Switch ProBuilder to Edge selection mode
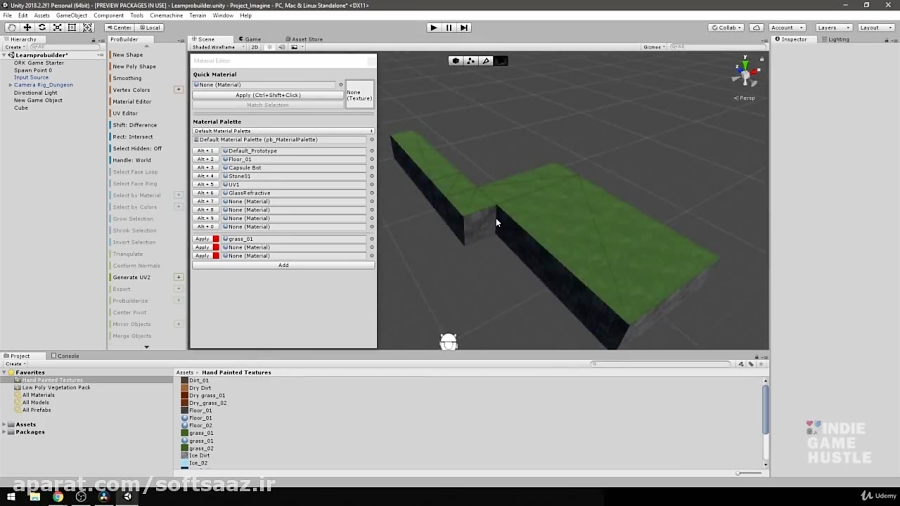900x506 pixels. [486, 61]
